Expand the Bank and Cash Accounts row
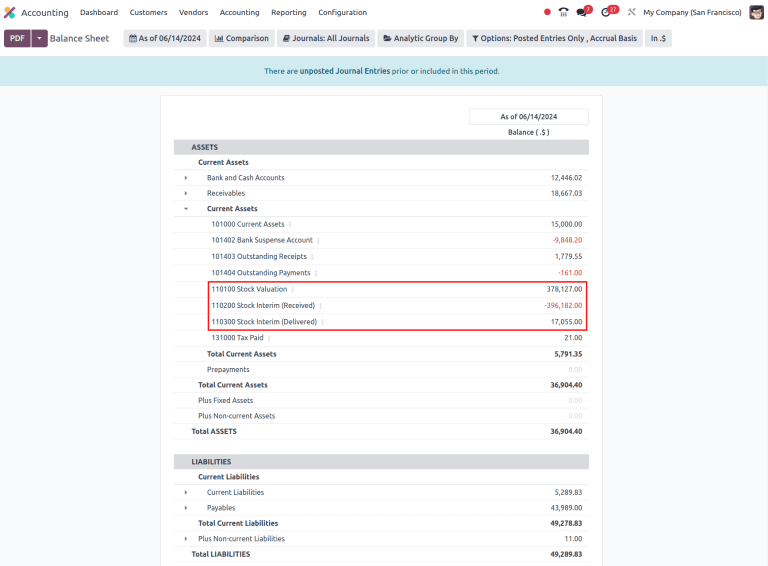 pos(186,178)
